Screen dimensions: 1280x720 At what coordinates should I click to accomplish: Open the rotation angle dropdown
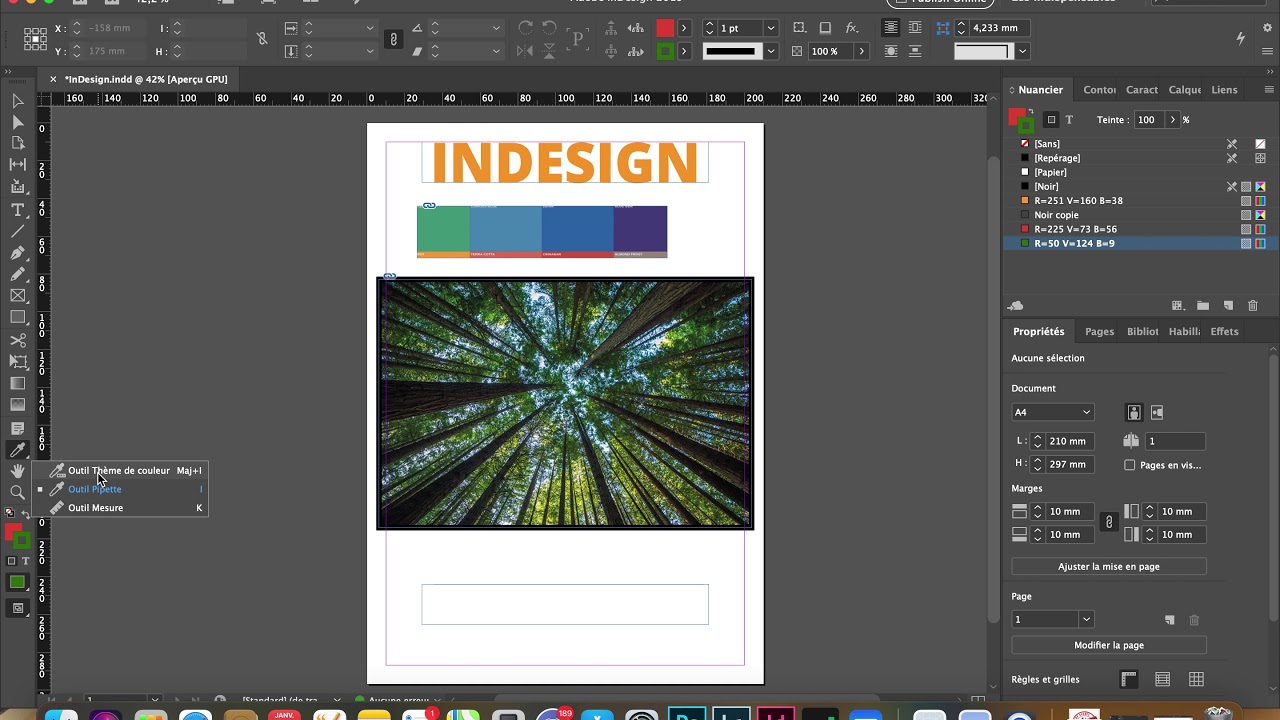click(496, 28)
